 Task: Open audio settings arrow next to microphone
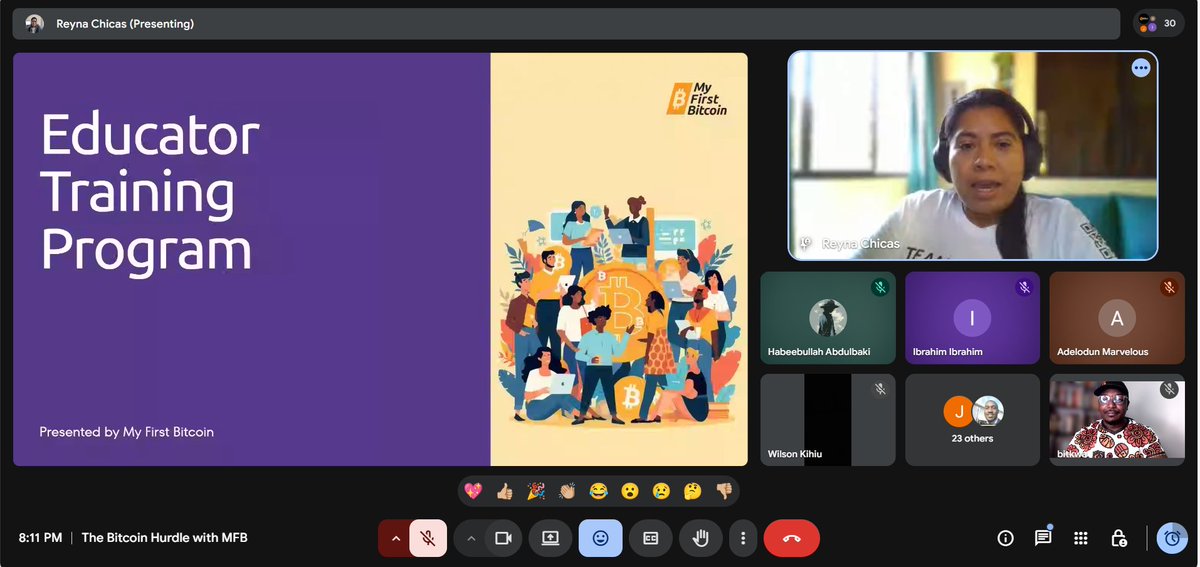[395, 538]
